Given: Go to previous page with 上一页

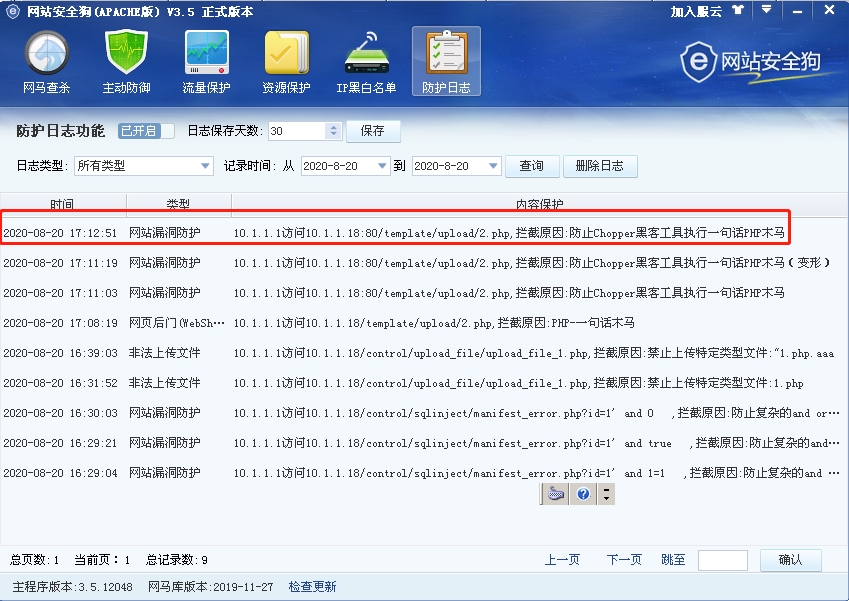Looking at the screenshot, I should (x=562, y=559).
